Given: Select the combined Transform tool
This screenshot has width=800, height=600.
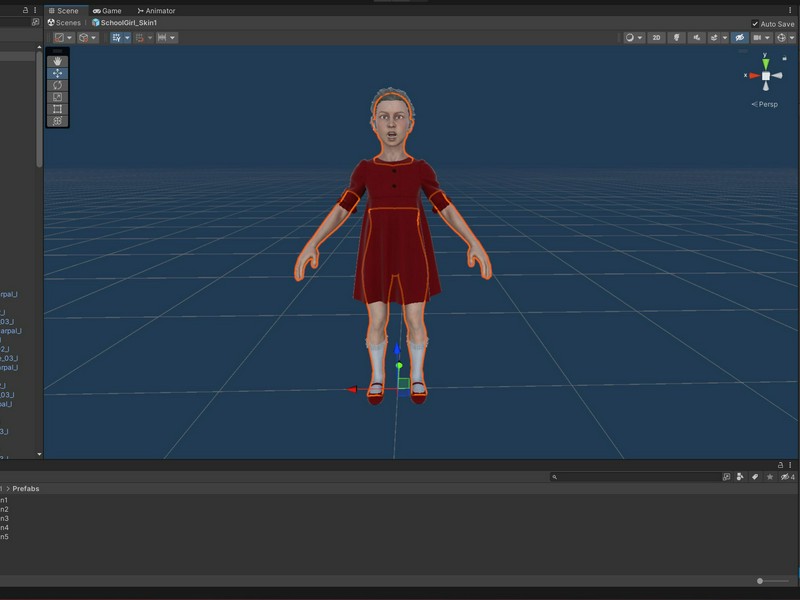Looking at the screenshot, I should click(57, 121).
